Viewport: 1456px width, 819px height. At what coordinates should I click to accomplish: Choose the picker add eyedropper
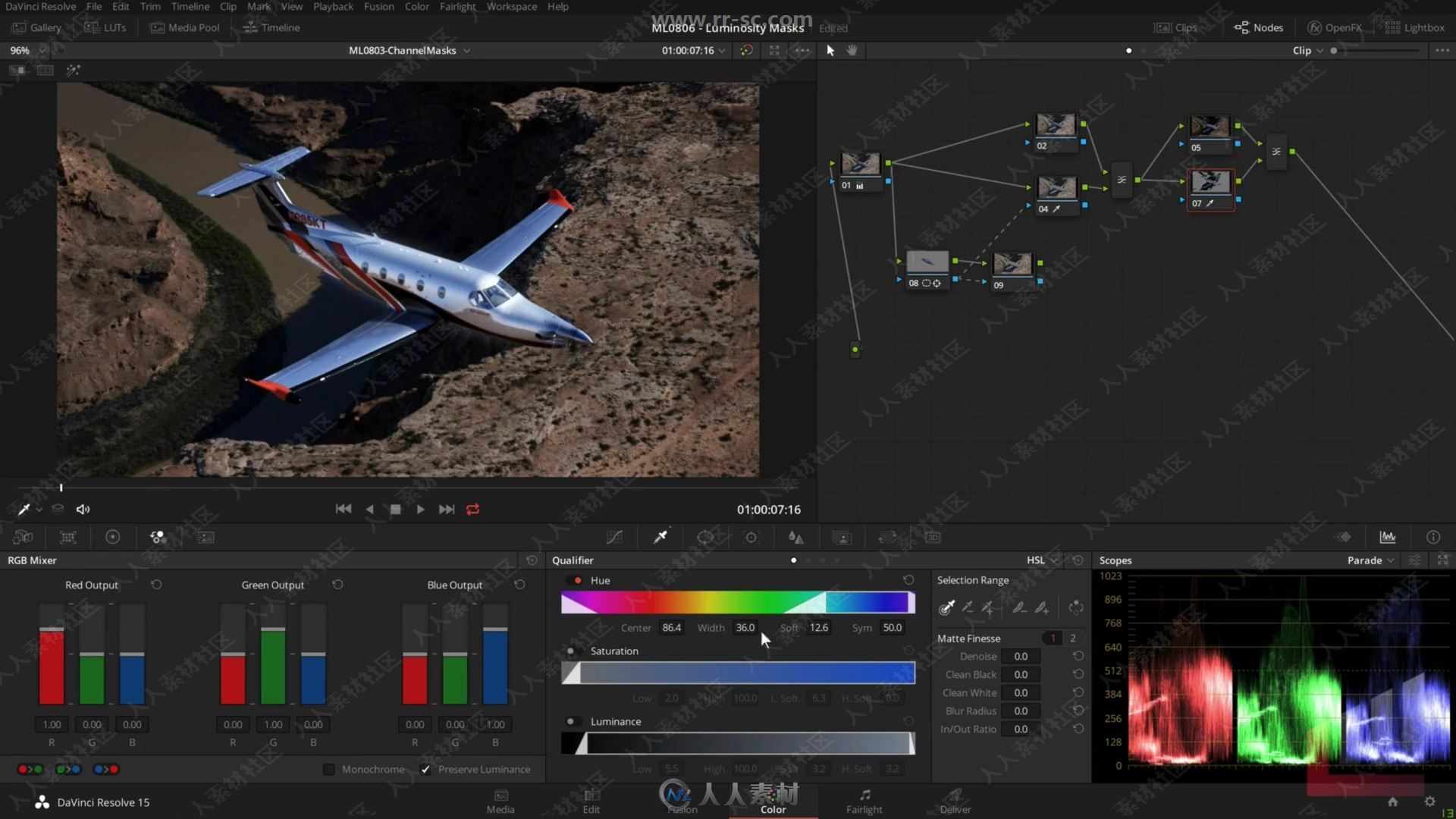tap(987, 607)
